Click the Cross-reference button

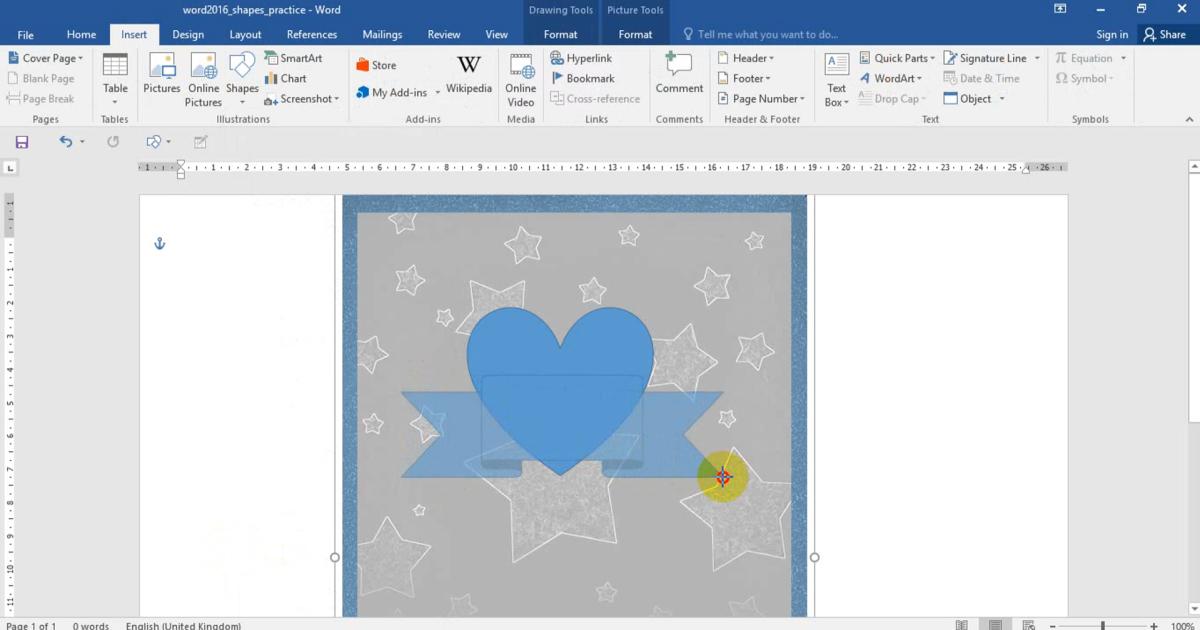[595, 99]
